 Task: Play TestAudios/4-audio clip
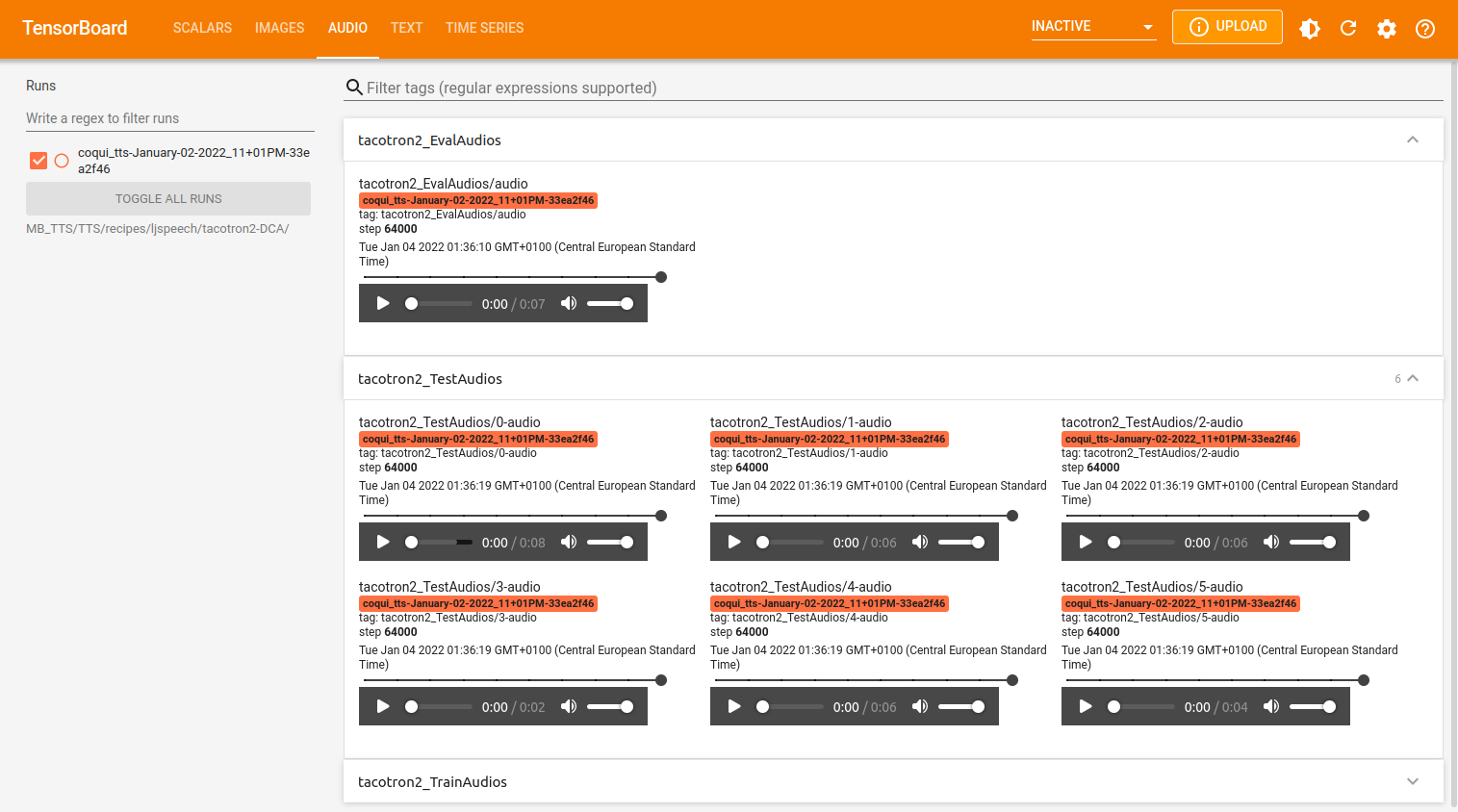pos(734,706)
